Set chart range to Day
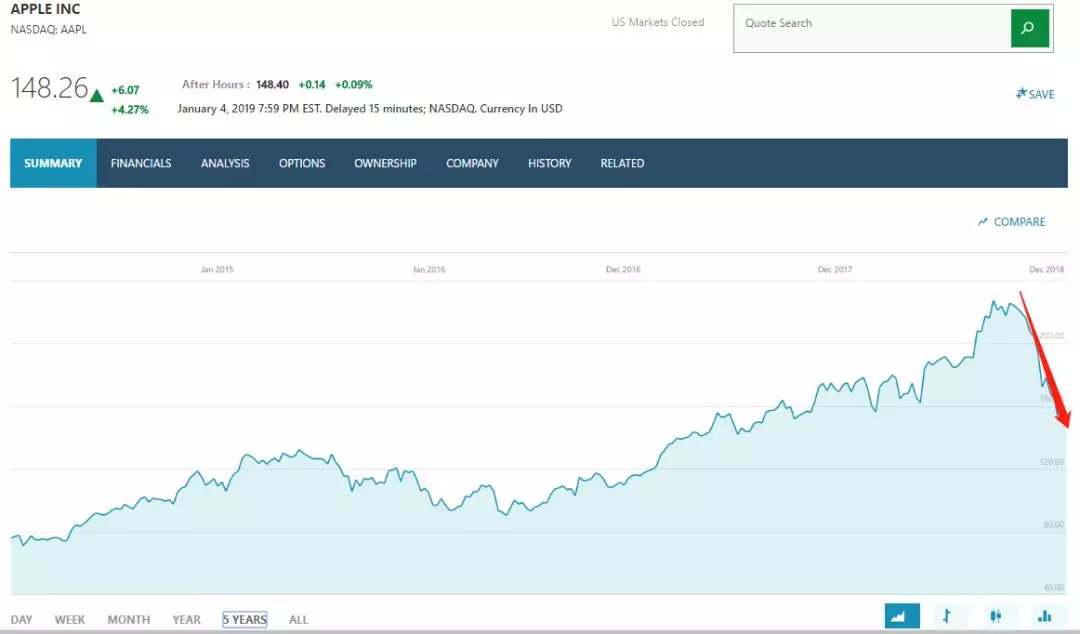 [21, 620]
